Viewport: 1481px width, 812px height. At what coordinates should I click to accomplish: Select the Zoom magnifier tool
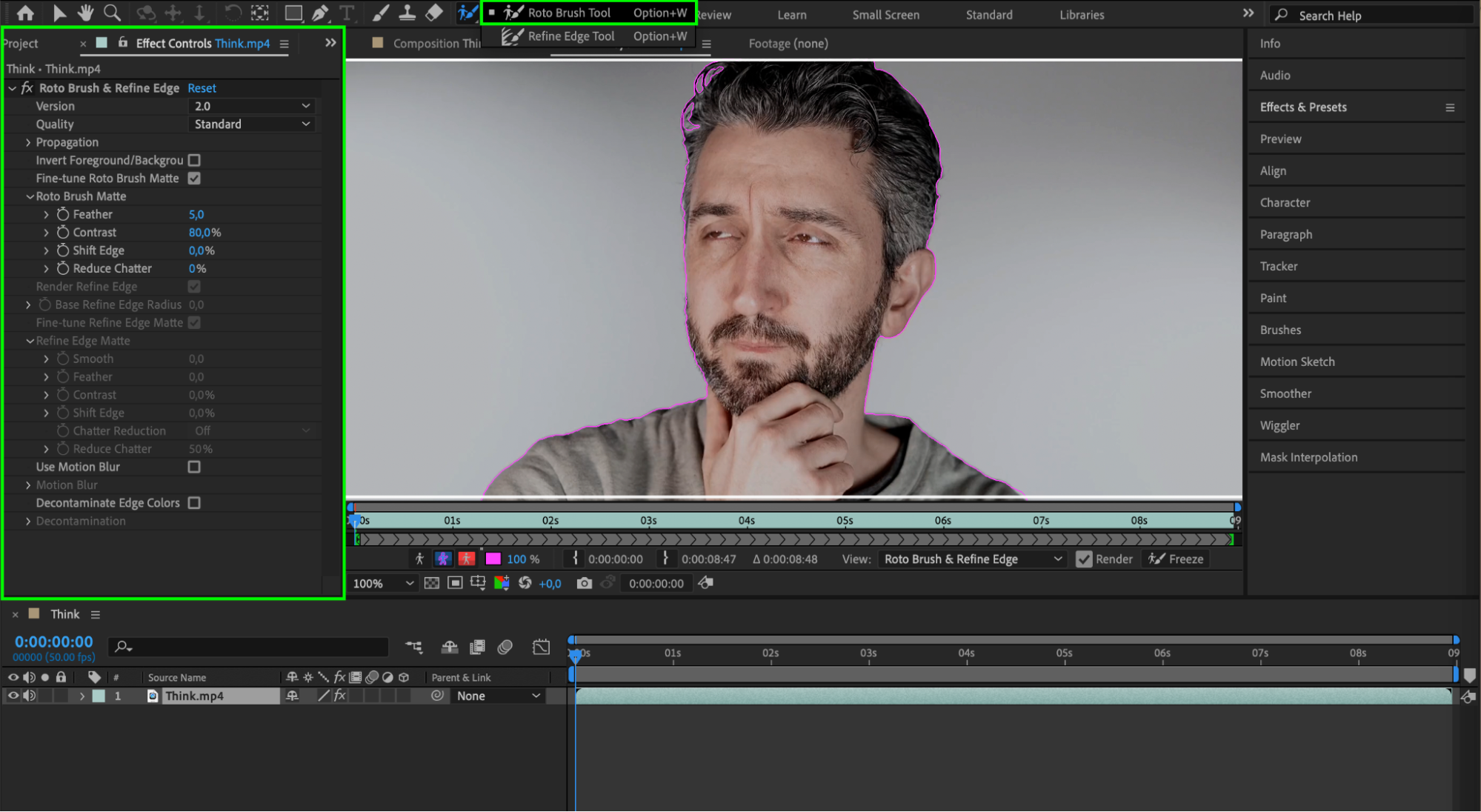tap(112, 13)
